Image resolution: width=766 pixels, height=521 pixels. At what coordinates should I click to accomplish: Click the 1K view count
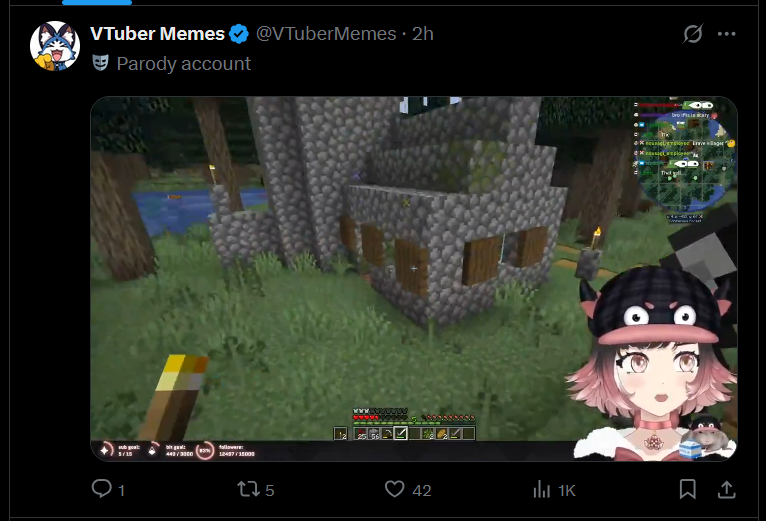pyautogui.click(x=567, y=490)
